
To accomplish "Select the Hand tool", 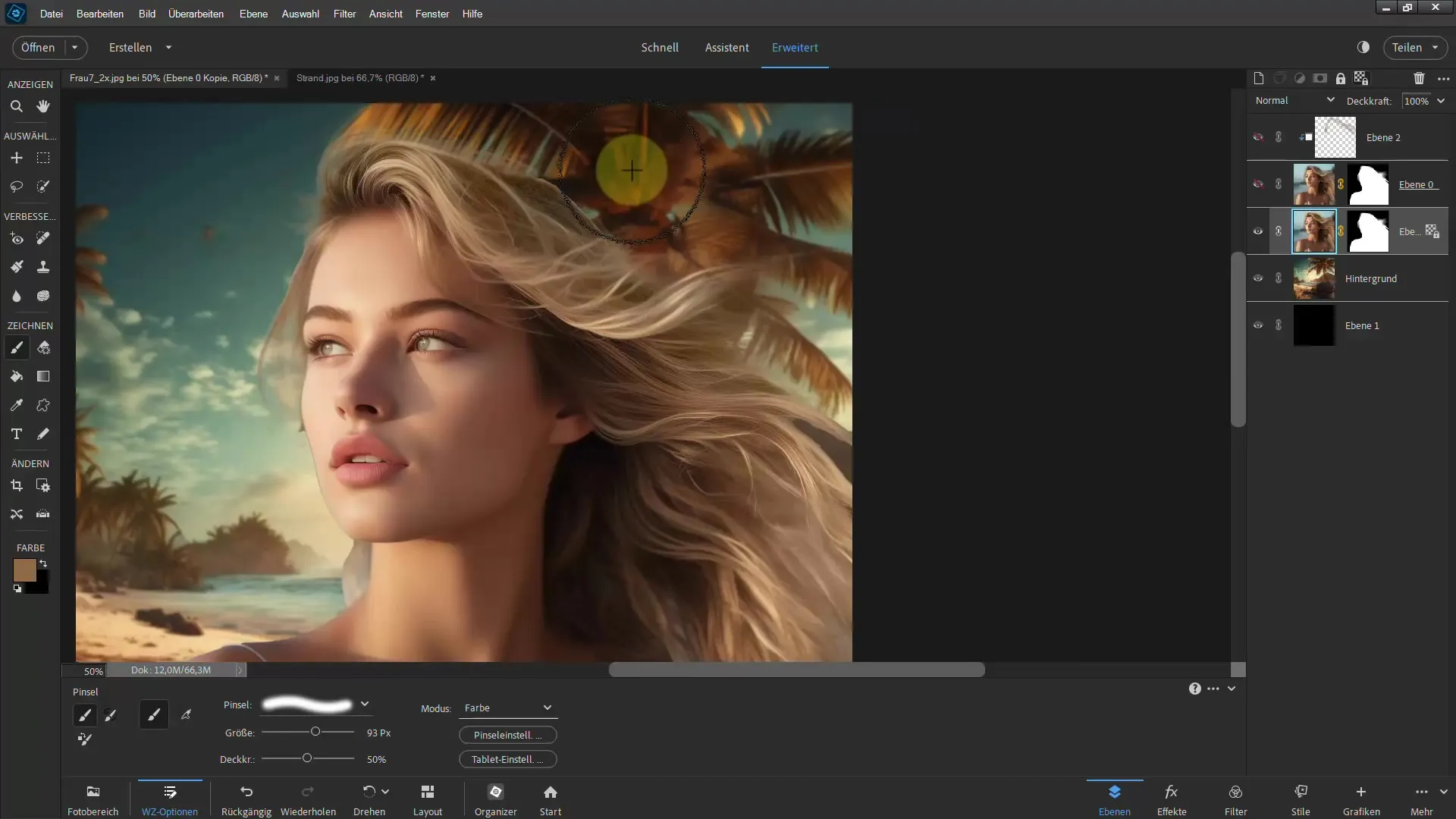I will pos(43,106).
